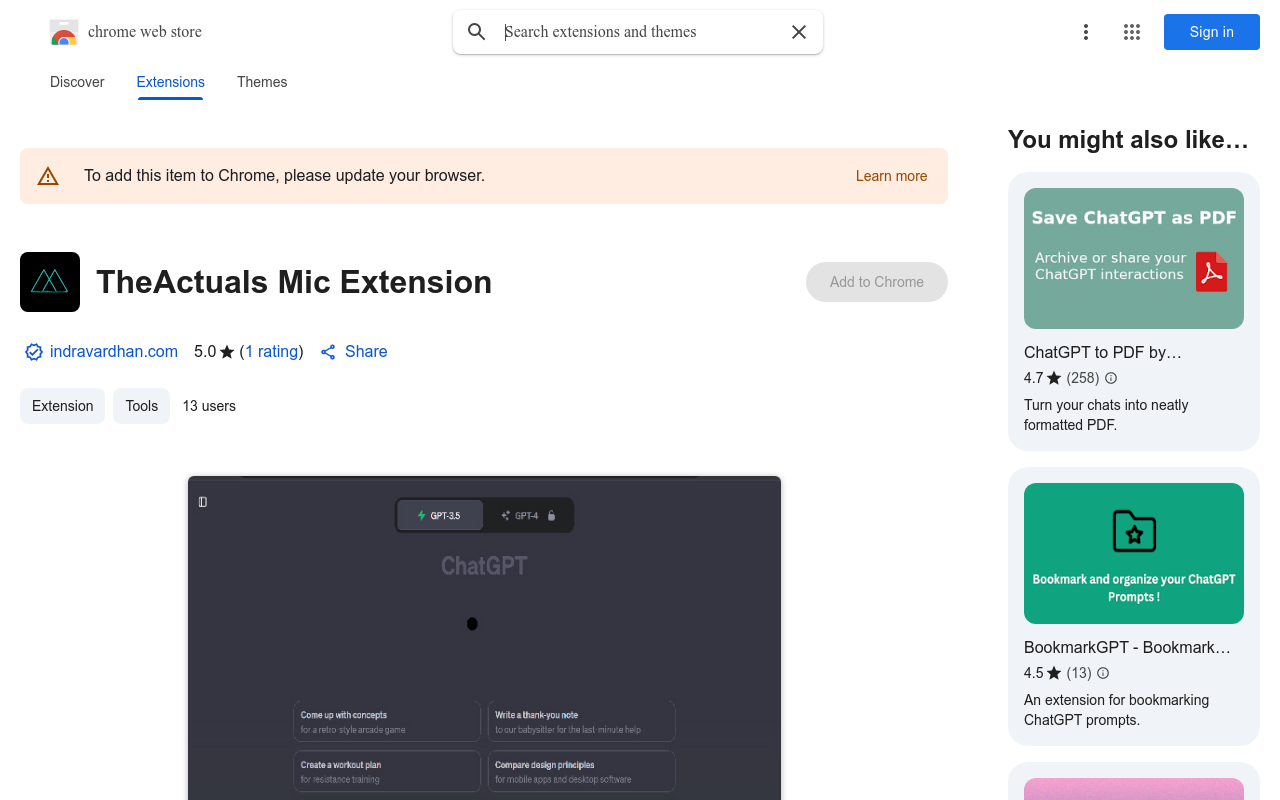Click the search magnifier icon

click(477, 32)
